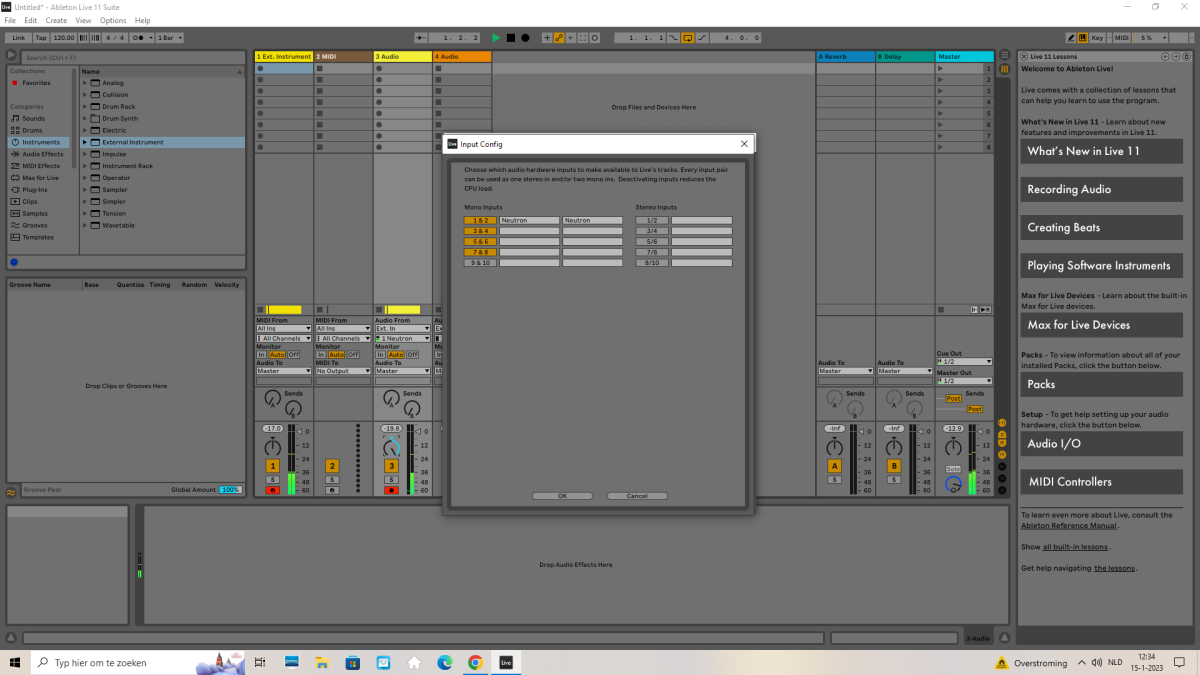Toggle the 7 & 8 mono inputs
The width and height of the screenshot is (1200, 675).
[480, 252]
